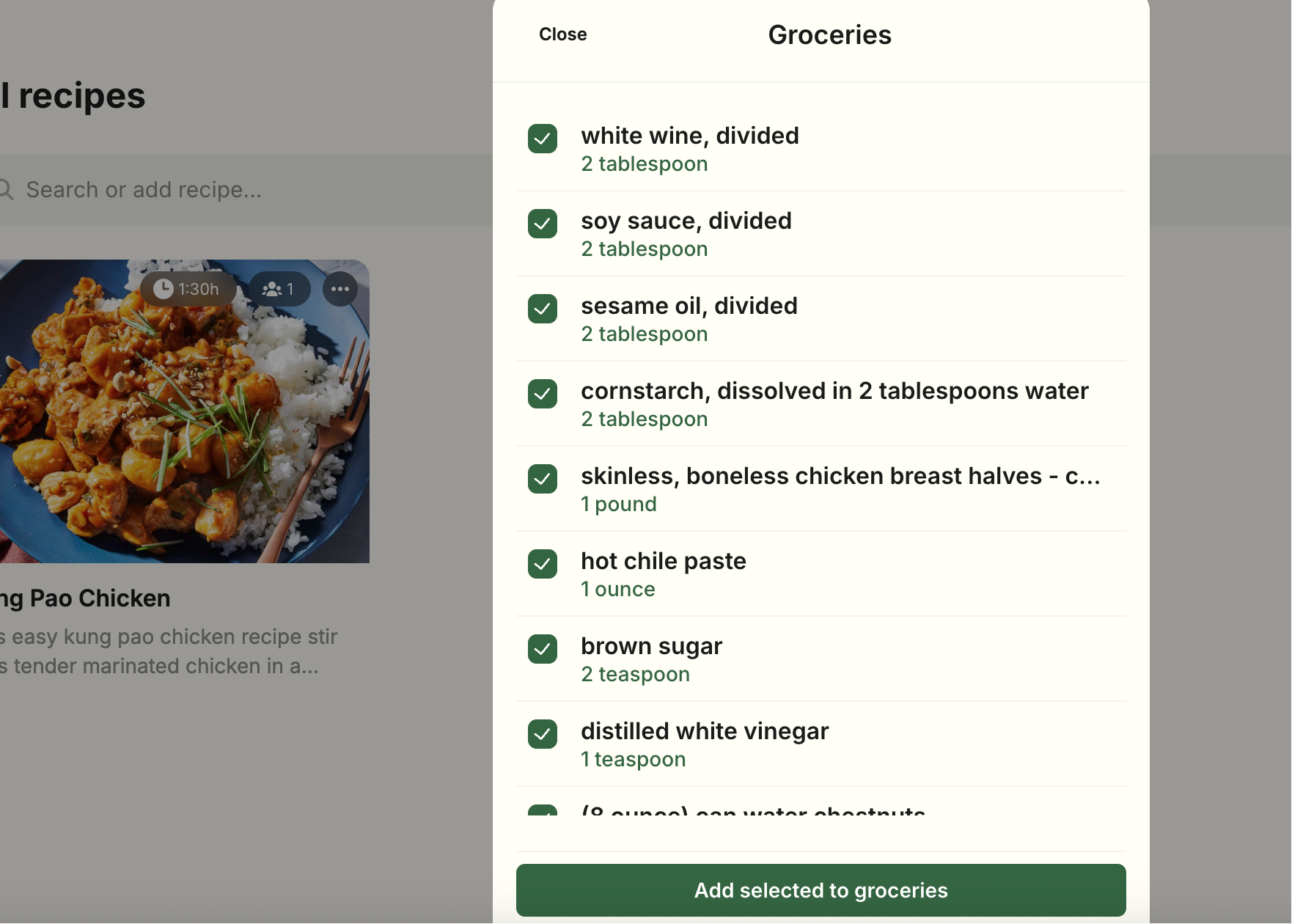Click the hot chile paste item label
This screenshot has height=924, width=1292.
(x=664, y=561)
